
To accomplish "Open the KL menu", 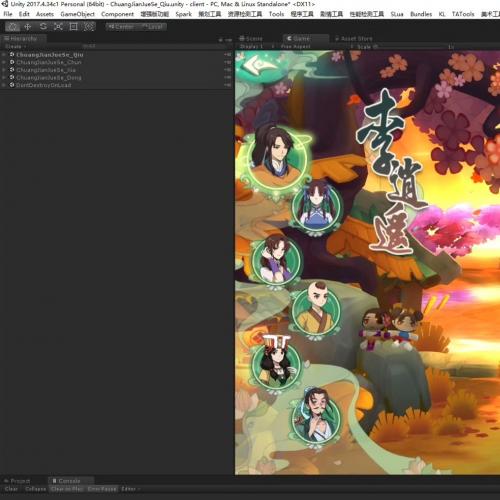I will point(442,14).
